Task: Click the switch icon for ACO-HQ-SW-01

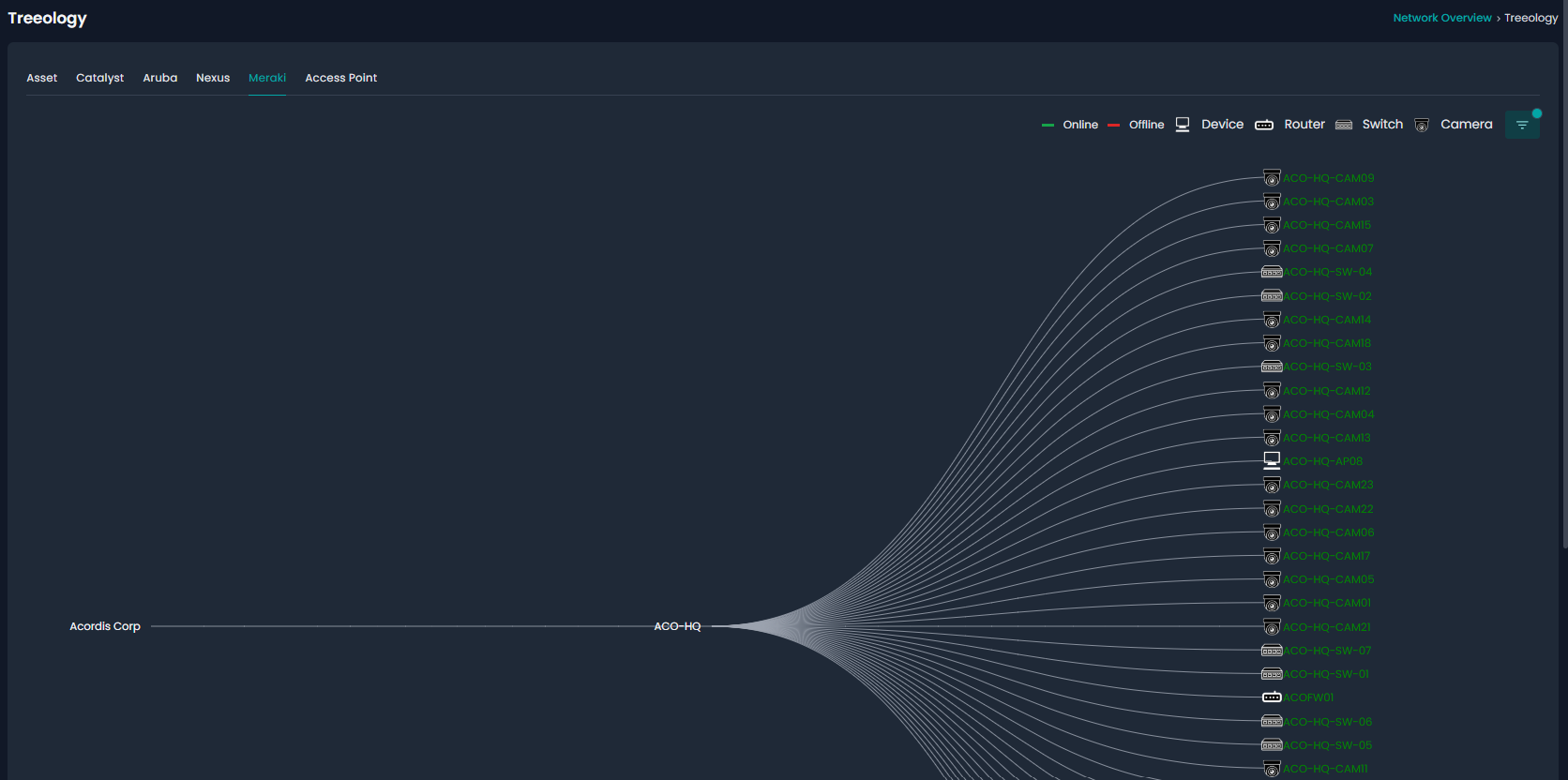Action: pyautogui.click(x=1272, y=674)
